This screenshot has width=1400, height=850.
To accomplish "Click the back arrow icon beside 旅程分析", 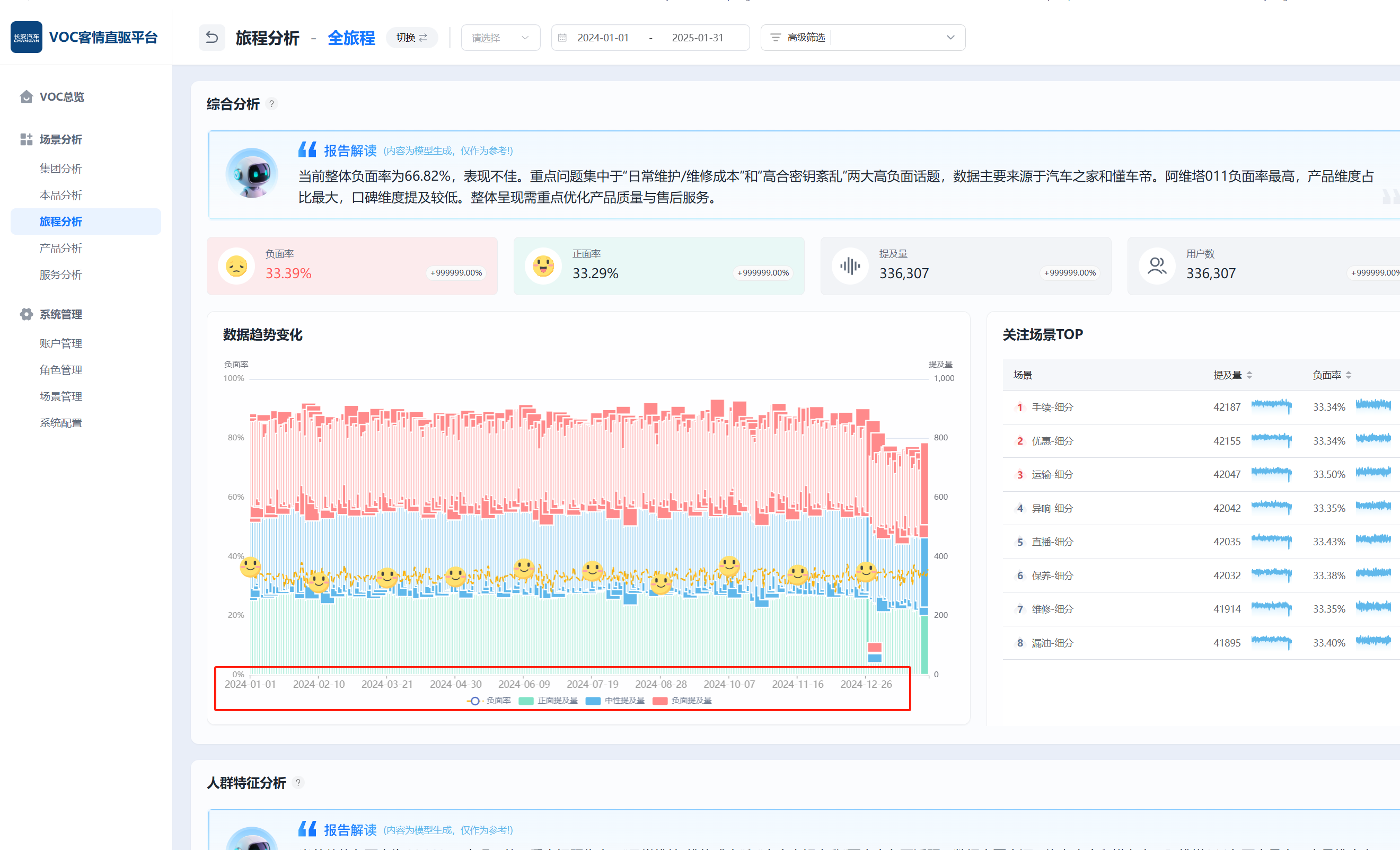I will pos(212,38).
